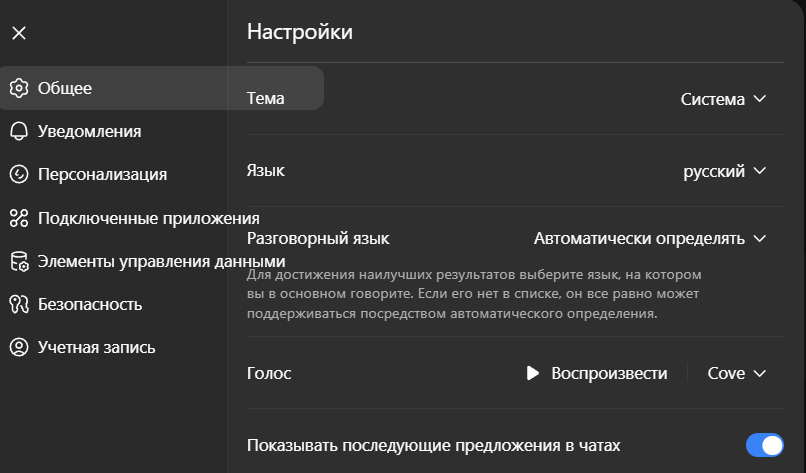Click the Настройки heading text
This screenshot has height=473, width=806.
click(x=300, y=32)
